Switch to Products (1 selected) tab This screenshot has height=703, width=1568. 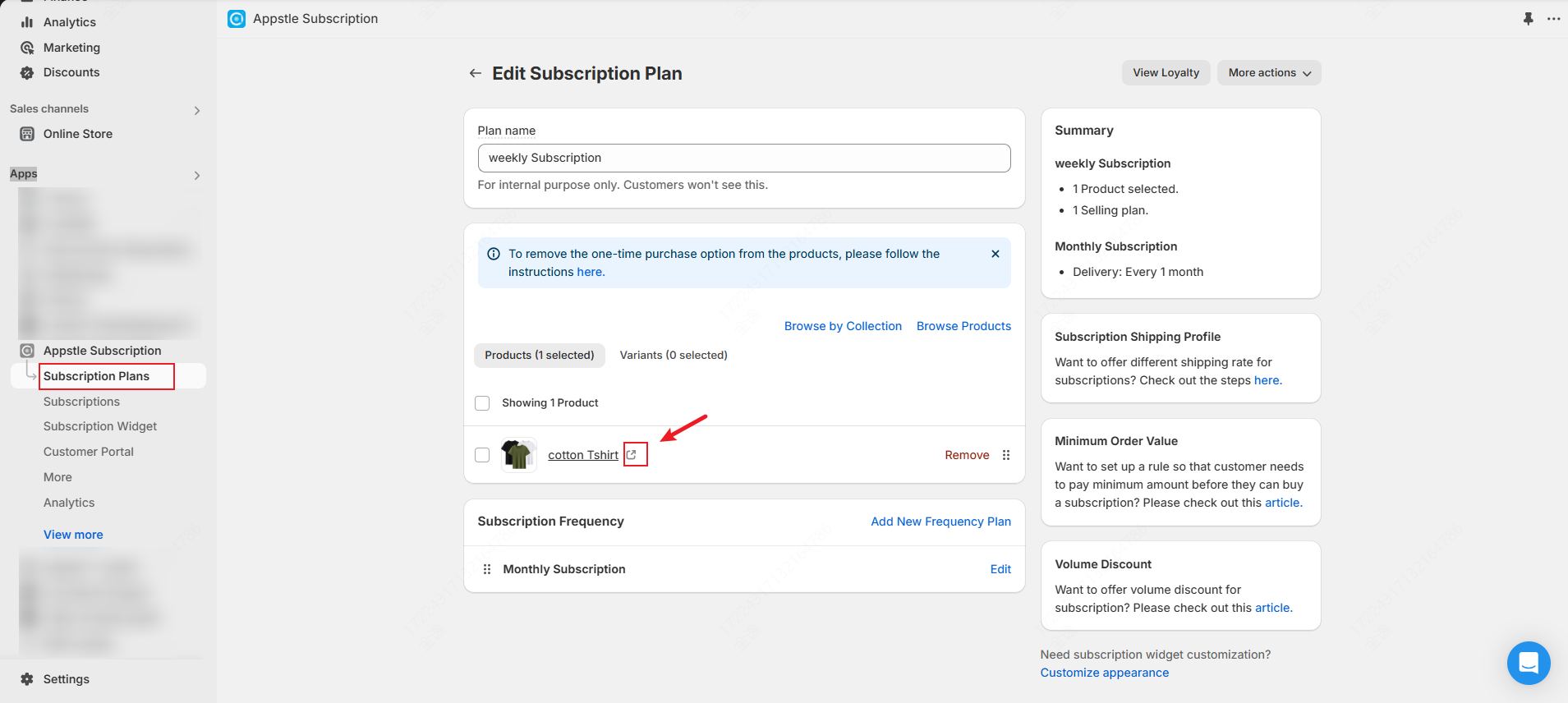[539, 355]
